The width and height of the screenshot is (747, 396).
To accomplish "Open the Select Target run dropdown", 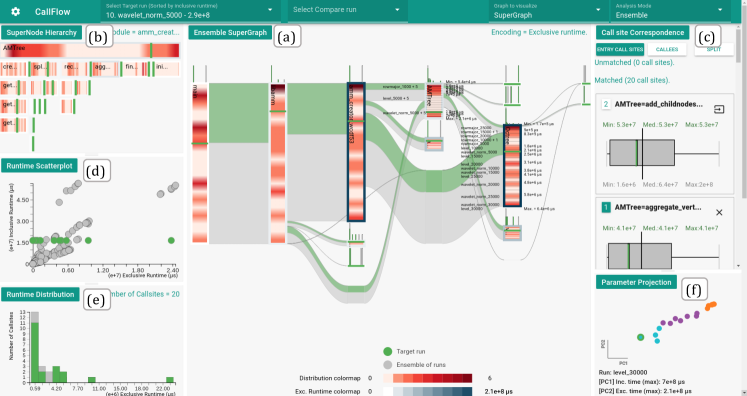I will coord(189,11).
